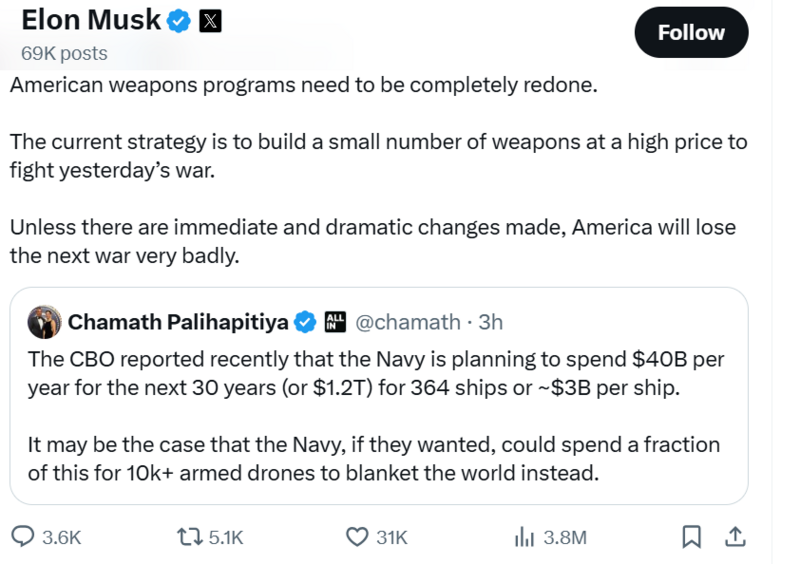This screenshot has width=800, height=564.
Task: Click the @chamath handle
Action: [x=408, y=322]
